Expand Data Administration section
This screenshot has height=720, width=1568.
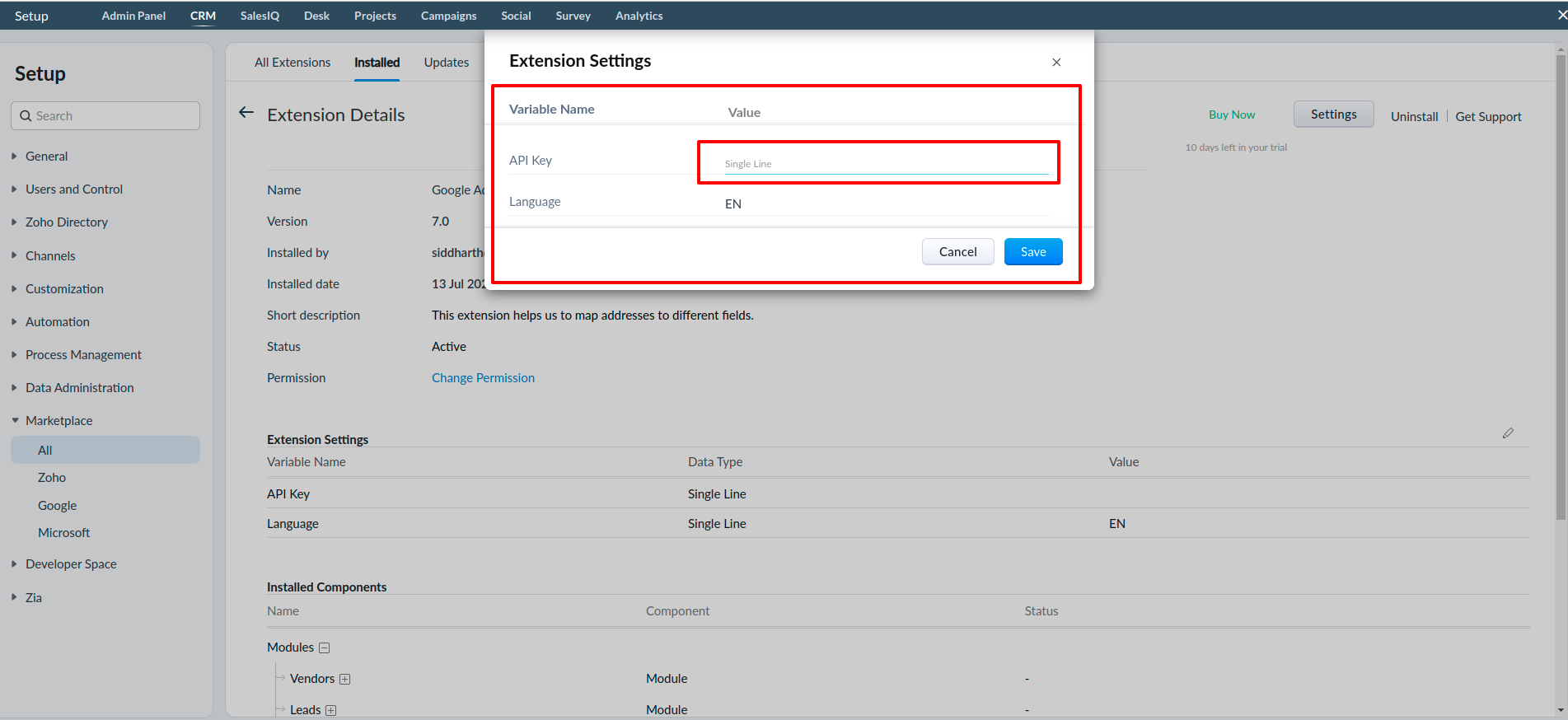(x=14, y=387)
